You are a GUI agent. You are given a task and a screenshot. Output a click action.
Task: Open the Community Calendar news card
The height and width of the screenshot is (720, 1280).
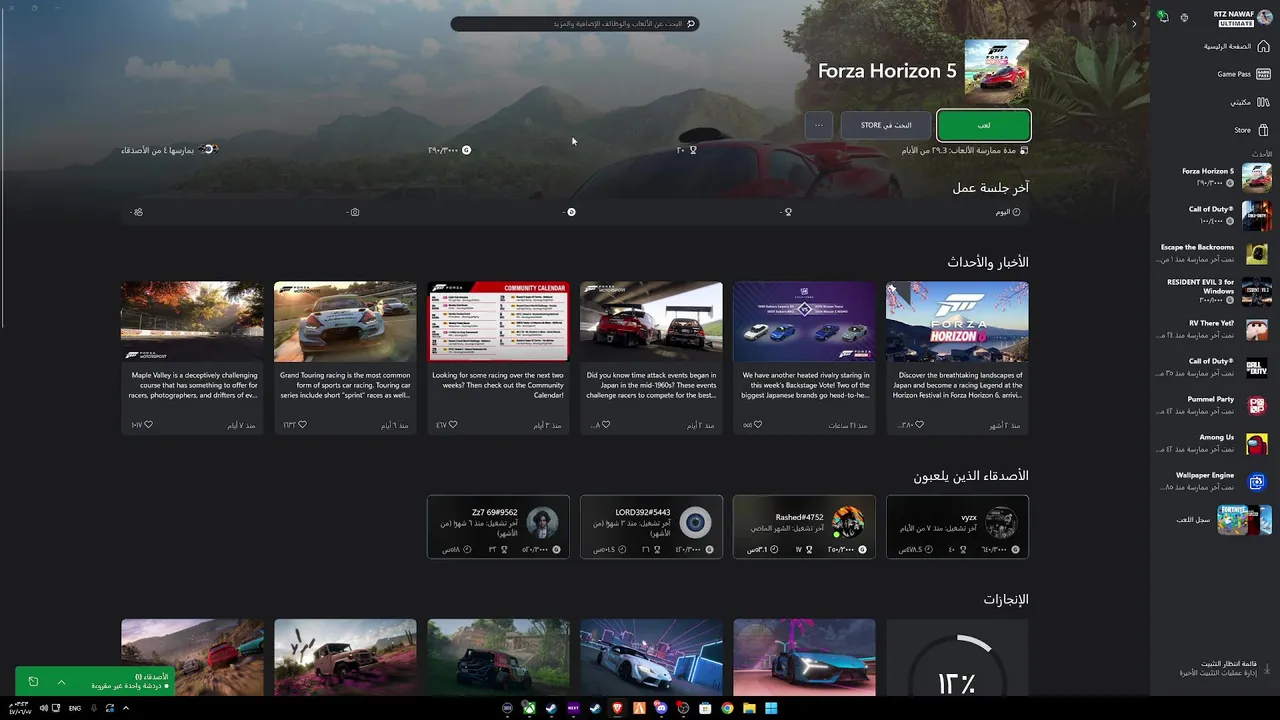coord(498,358)
